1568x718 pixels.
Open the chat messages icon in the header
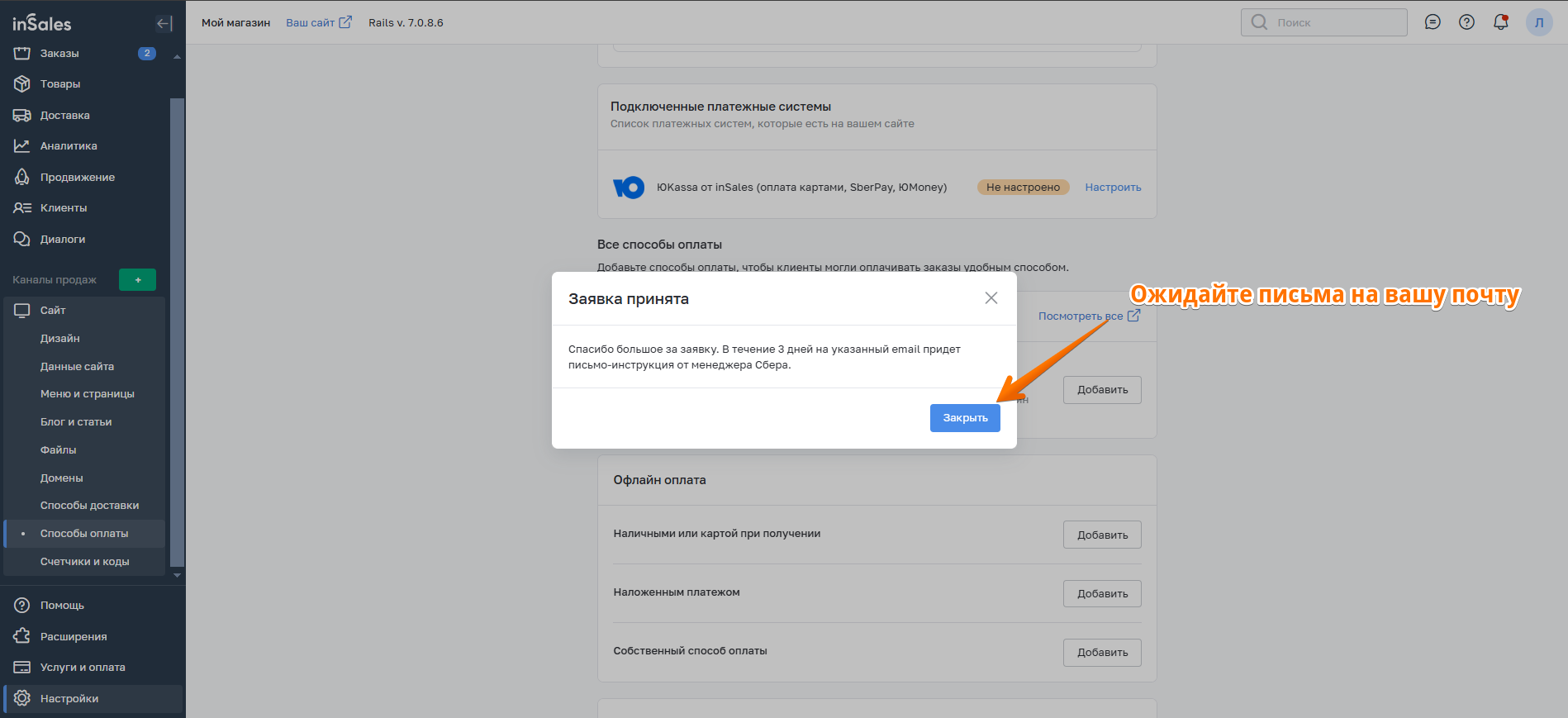click(x=1433, y=22)
